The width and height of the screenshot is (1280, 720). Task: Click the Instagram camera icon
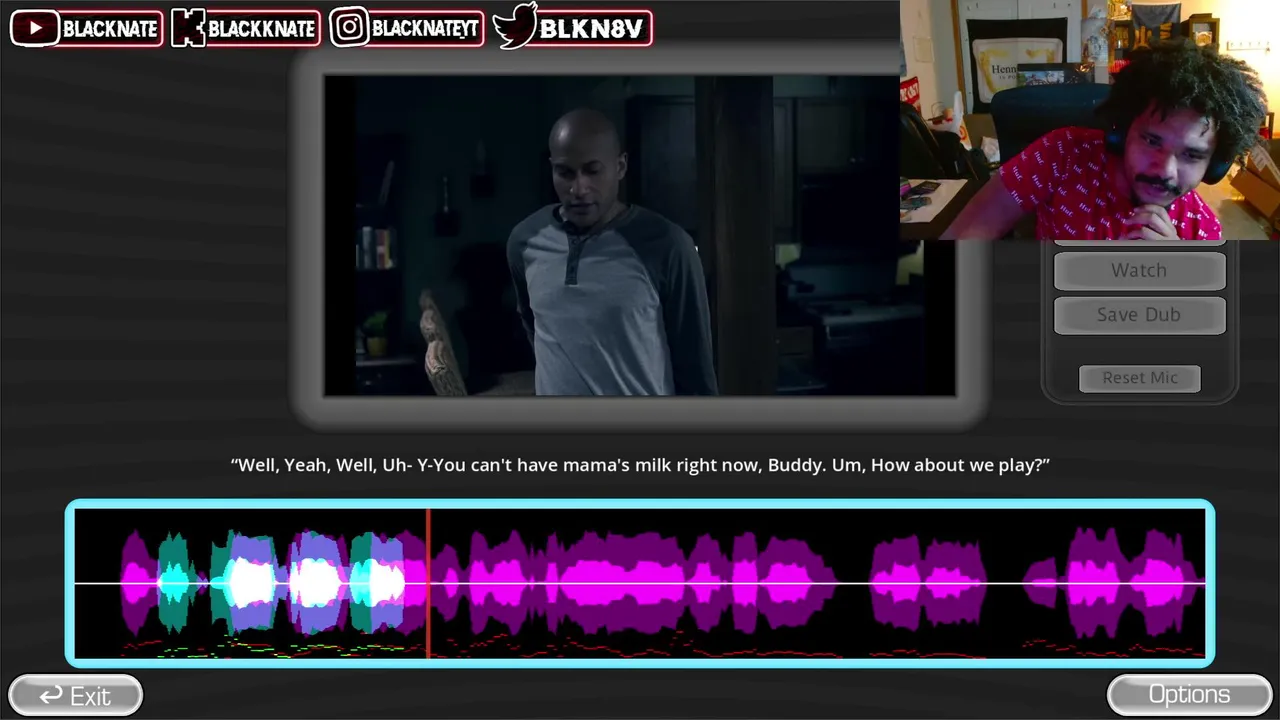click(349, 28)
